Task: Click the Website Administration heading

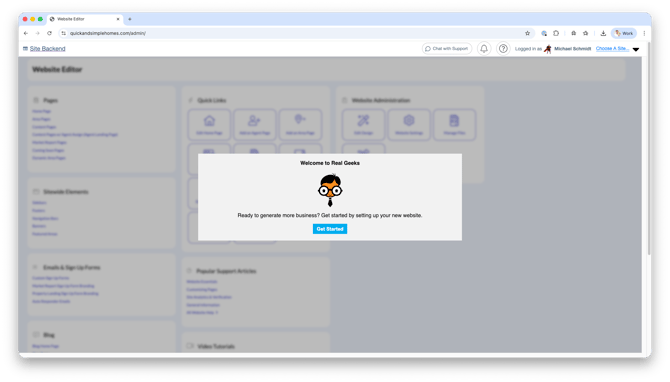Action: (381, 100)
